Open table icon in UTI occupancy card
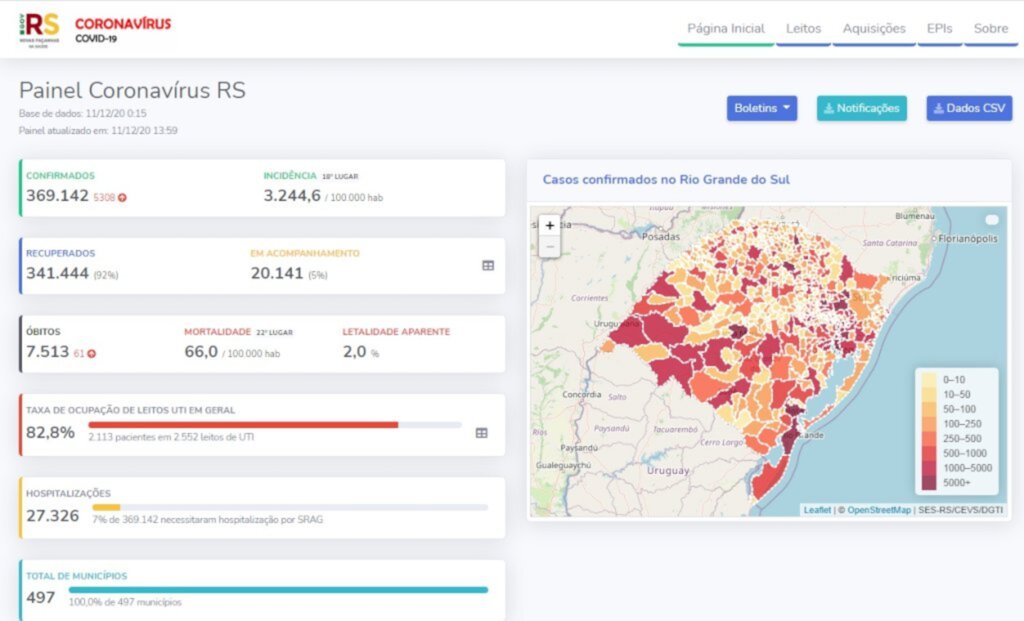 (x=481, y=433)
